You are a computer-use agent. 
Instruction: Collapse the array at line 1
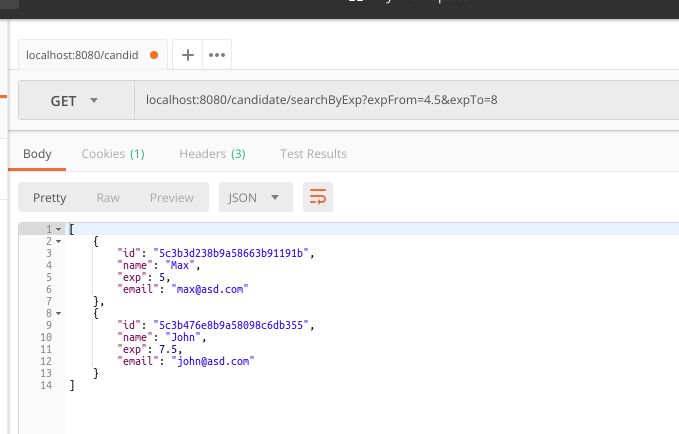[x=58, y=229]
